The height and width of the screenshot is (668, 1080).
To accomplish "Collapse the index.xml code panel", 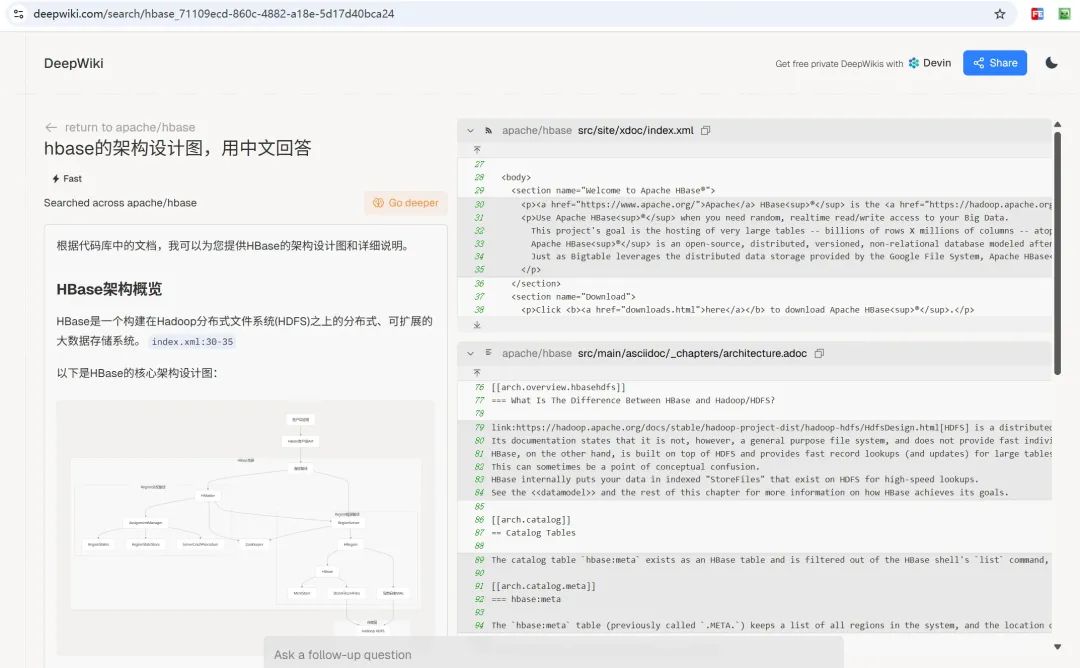I will [470, 130].
